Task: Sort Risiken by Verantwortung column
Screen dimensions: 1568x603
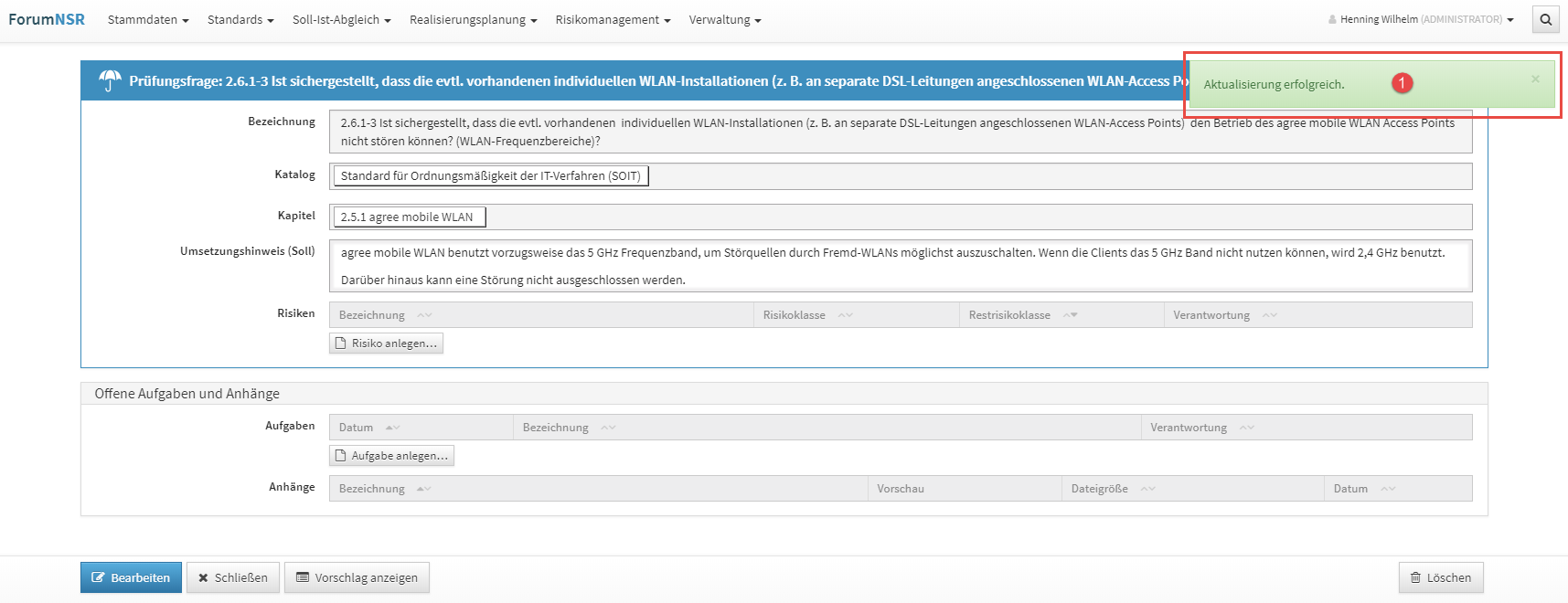Action: pyautogui.click(x=1317, y=315)
